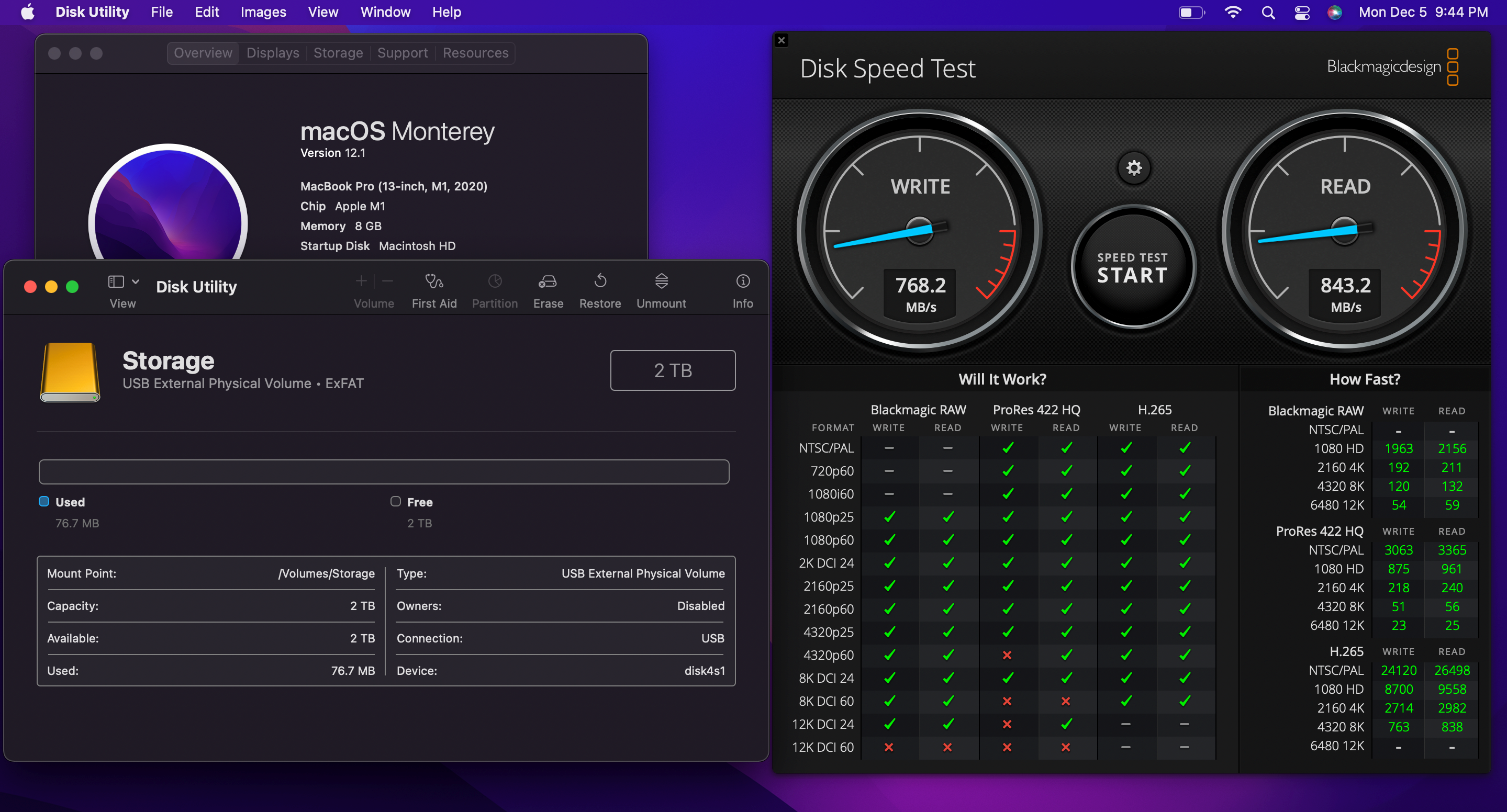Click the yellow external drive icon

click(70, 373)
